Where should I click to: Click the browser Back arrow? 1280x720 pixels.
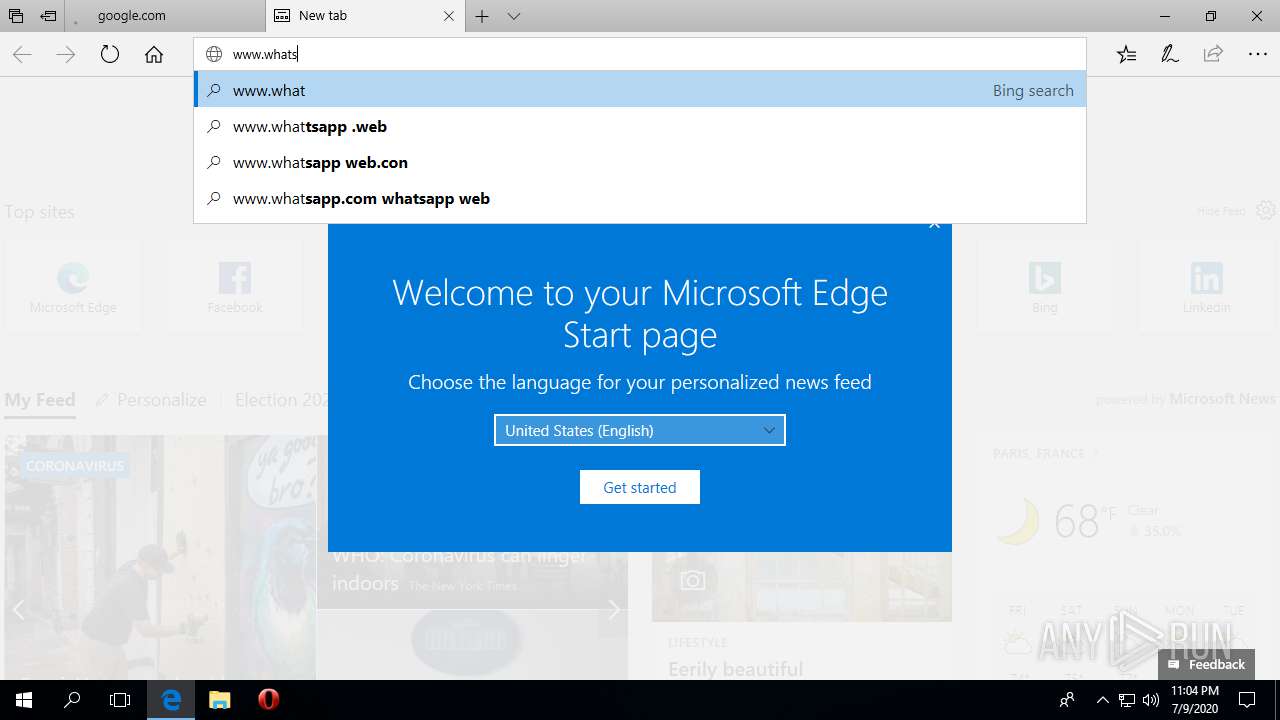click(22, 55)
